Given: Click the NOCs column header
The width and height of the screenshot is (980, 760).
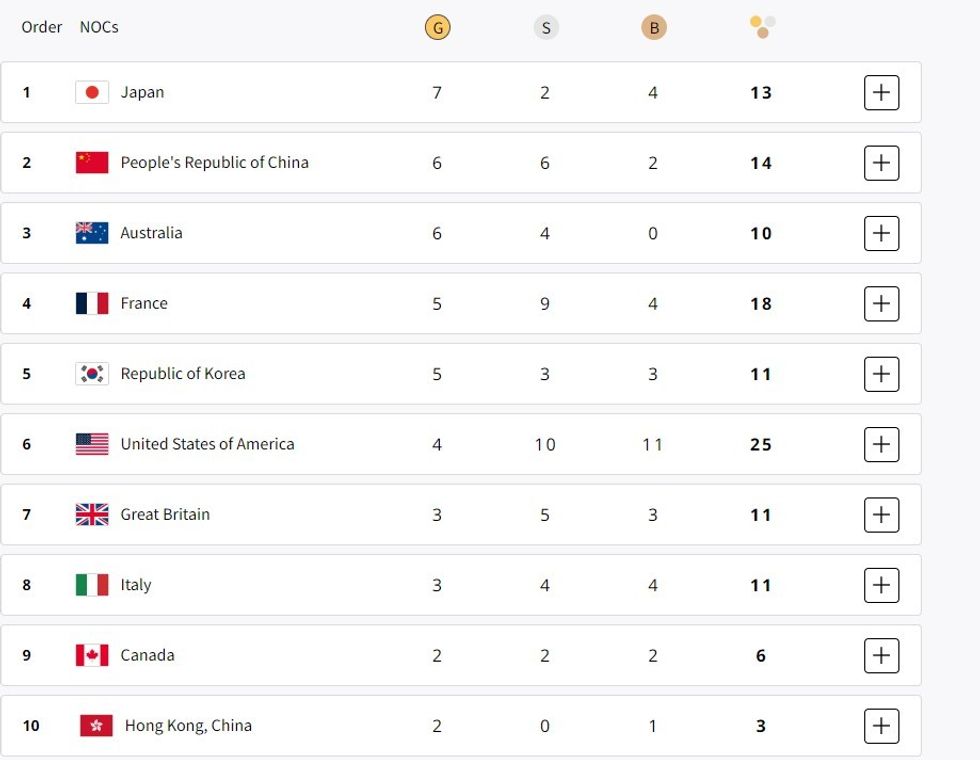Looking at the screenshot, I should click(99, 27).
